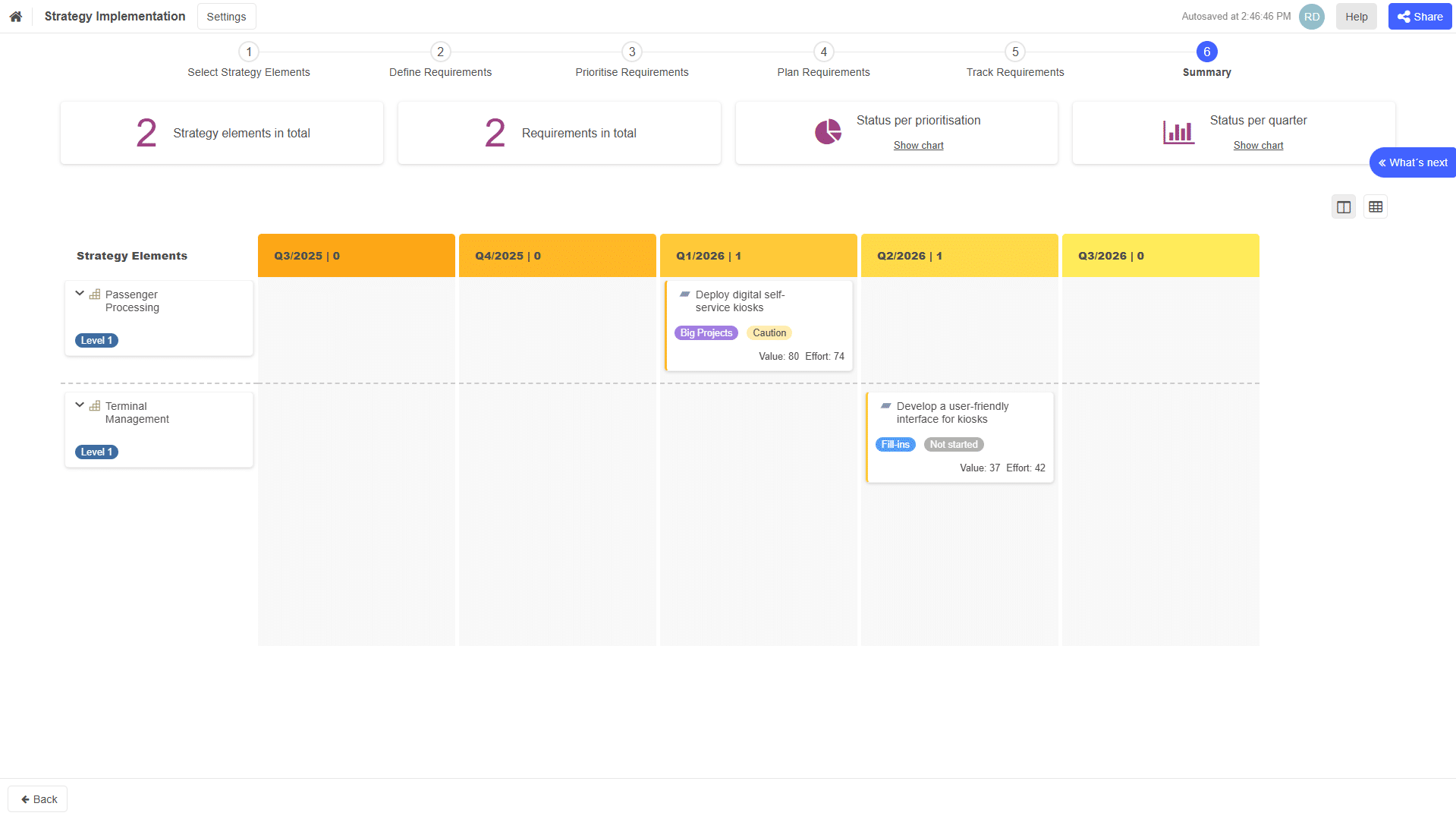Click the Q3/2025 orange column header
The height and width of the screenshot is (819, 1456).
pos(356,256)
